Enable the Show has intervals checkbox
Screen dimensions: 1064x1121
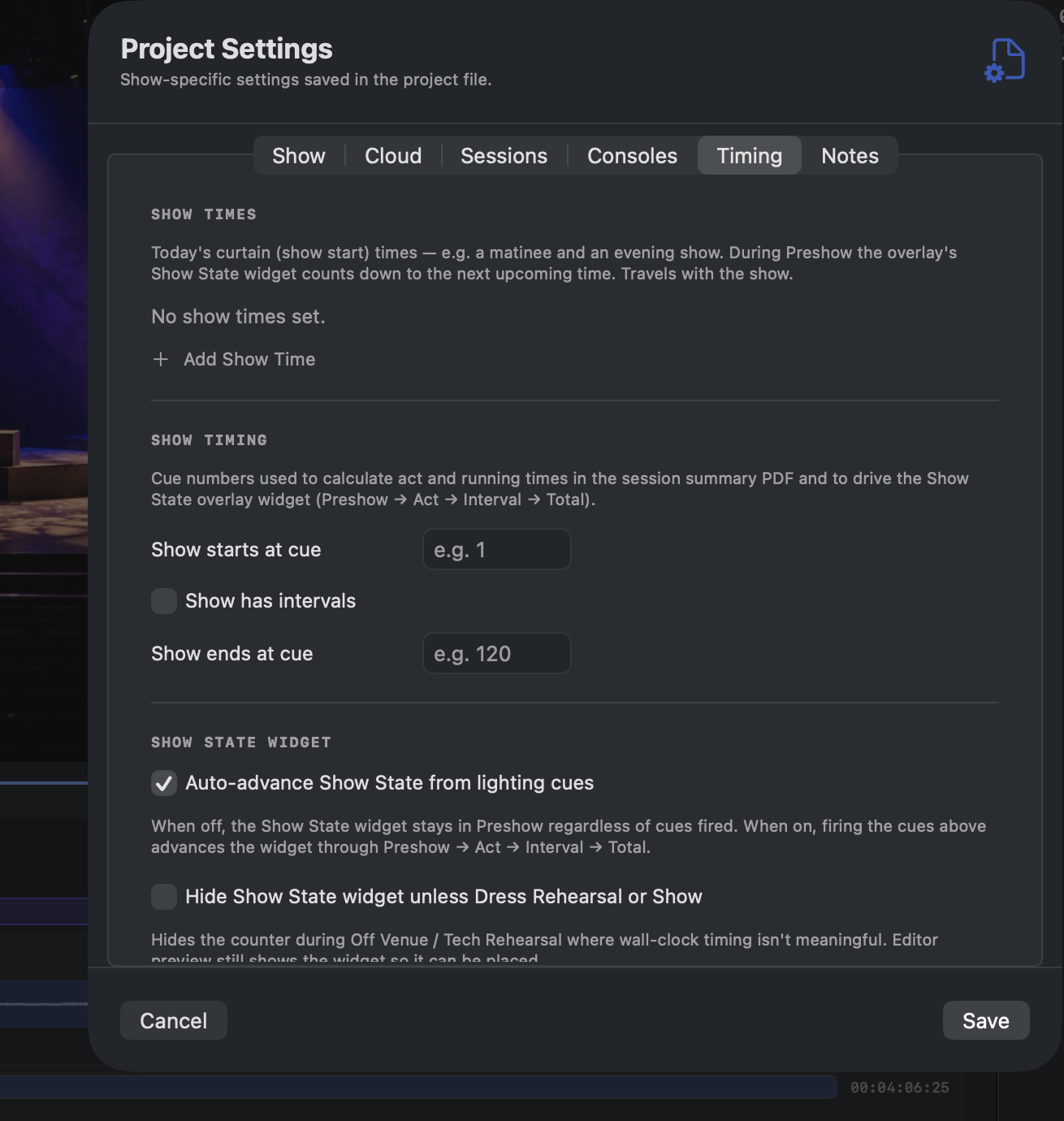click(164, 601)
